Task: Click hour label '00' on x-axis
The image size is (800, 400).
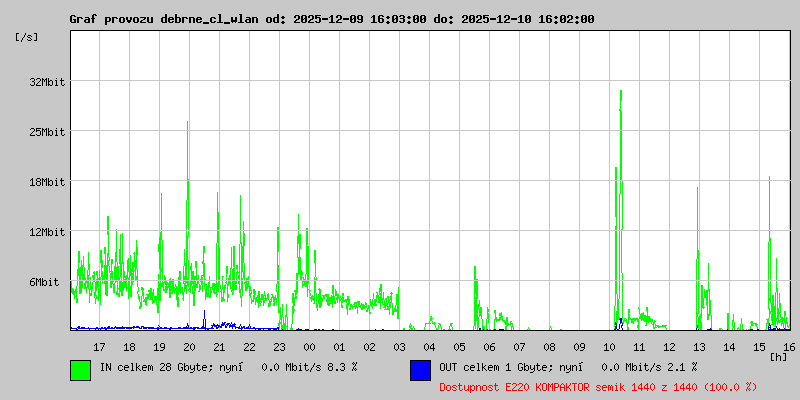Action: tap(309, 347)
